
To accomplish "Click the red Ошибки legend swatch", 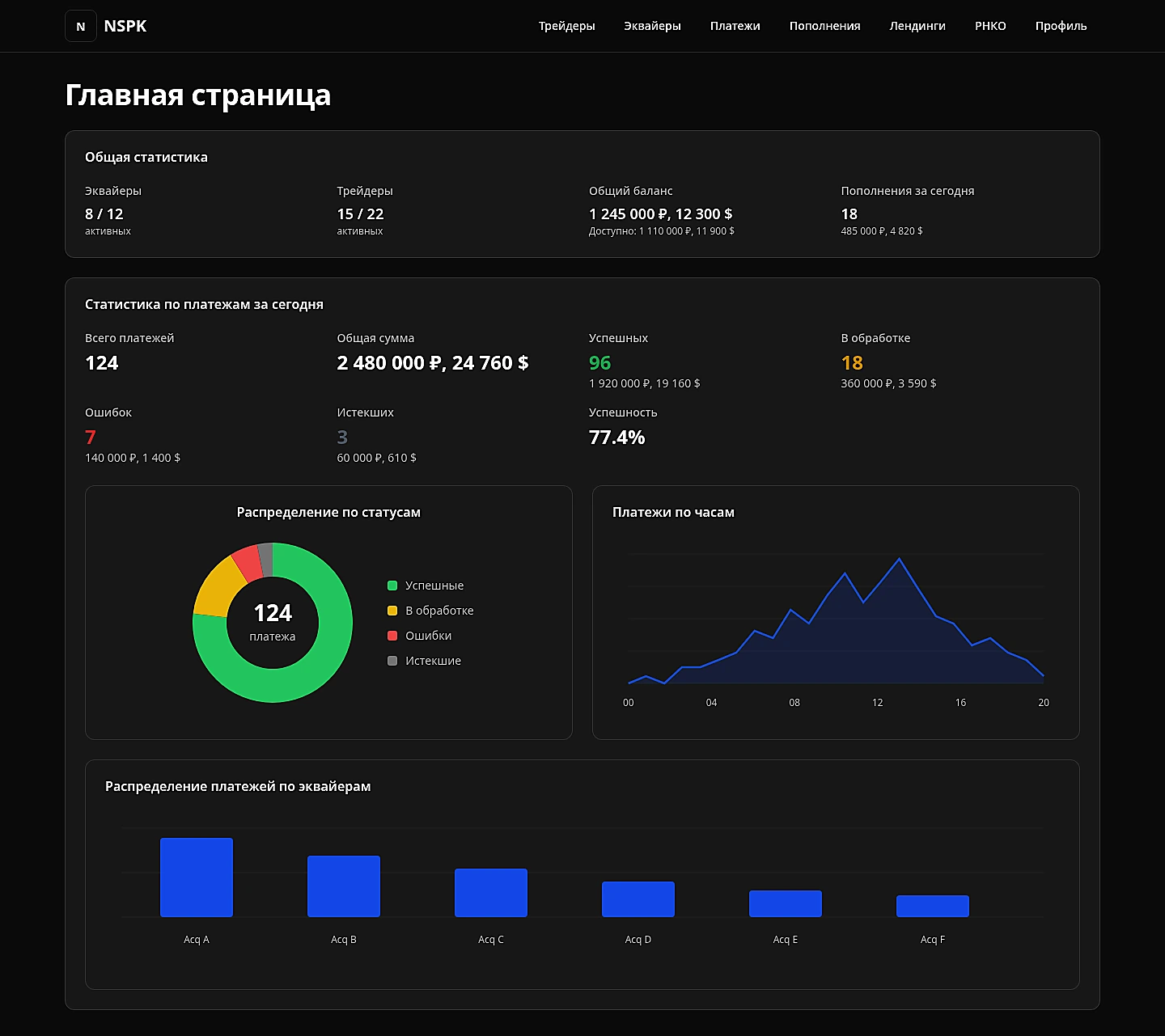I will tap(392, 636).
